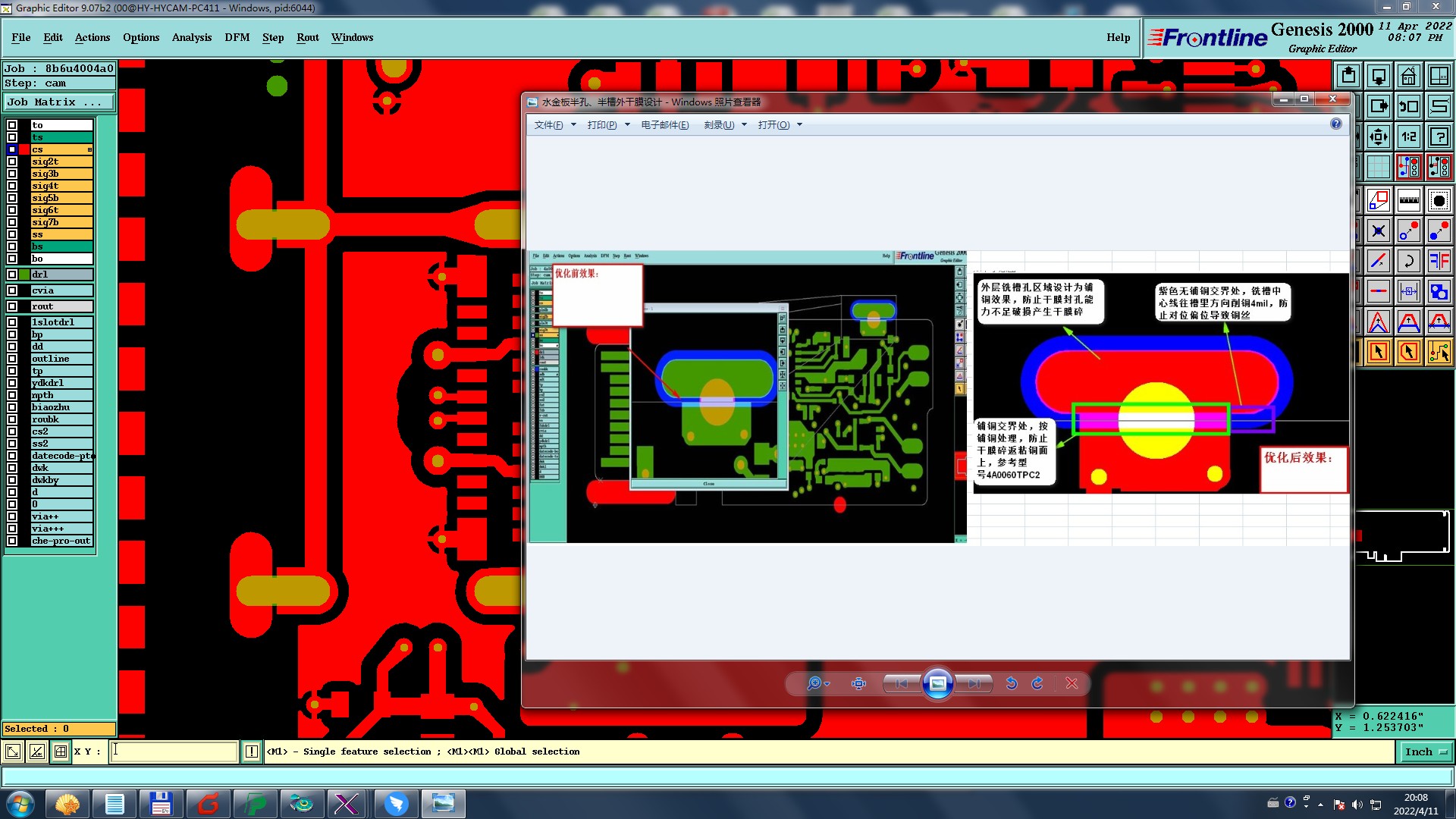Toggle visibility checkbox for drl layer
1456x819 pixels.
pyautogui.click(x=12, y=275)
